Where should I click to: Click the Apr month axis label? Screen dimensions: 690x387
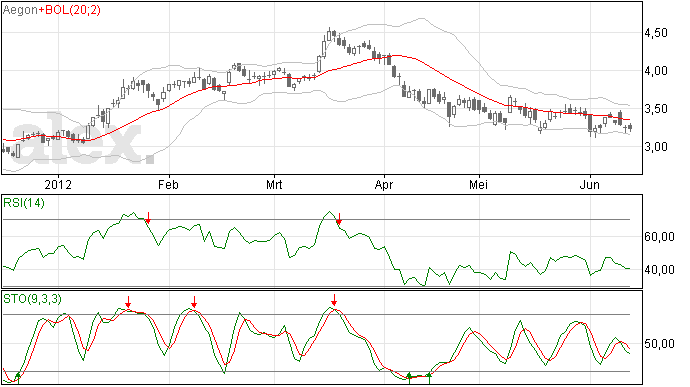point(384,184)
